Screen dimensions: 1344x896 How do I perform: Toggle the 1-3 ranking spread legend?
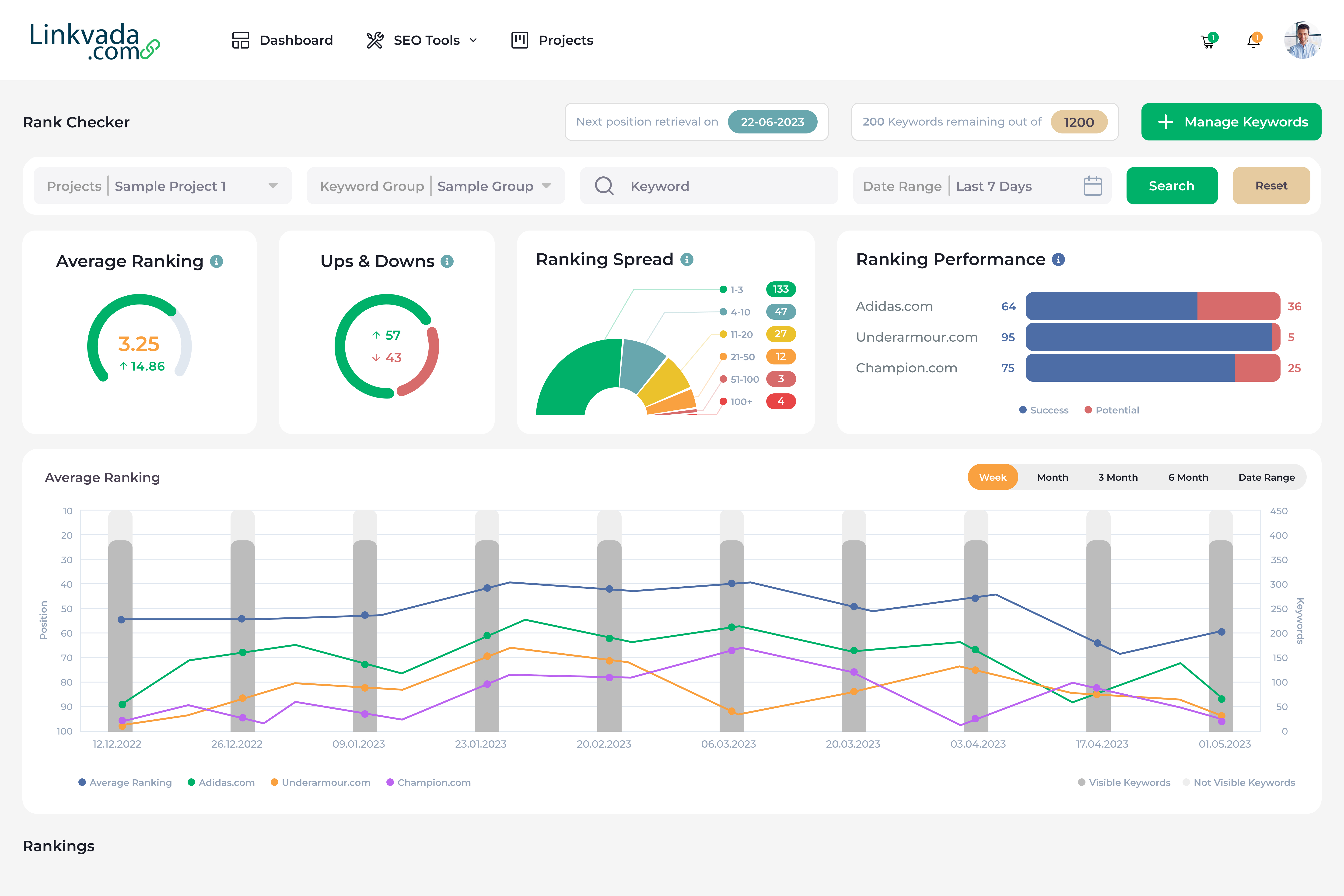pos(731,290)
